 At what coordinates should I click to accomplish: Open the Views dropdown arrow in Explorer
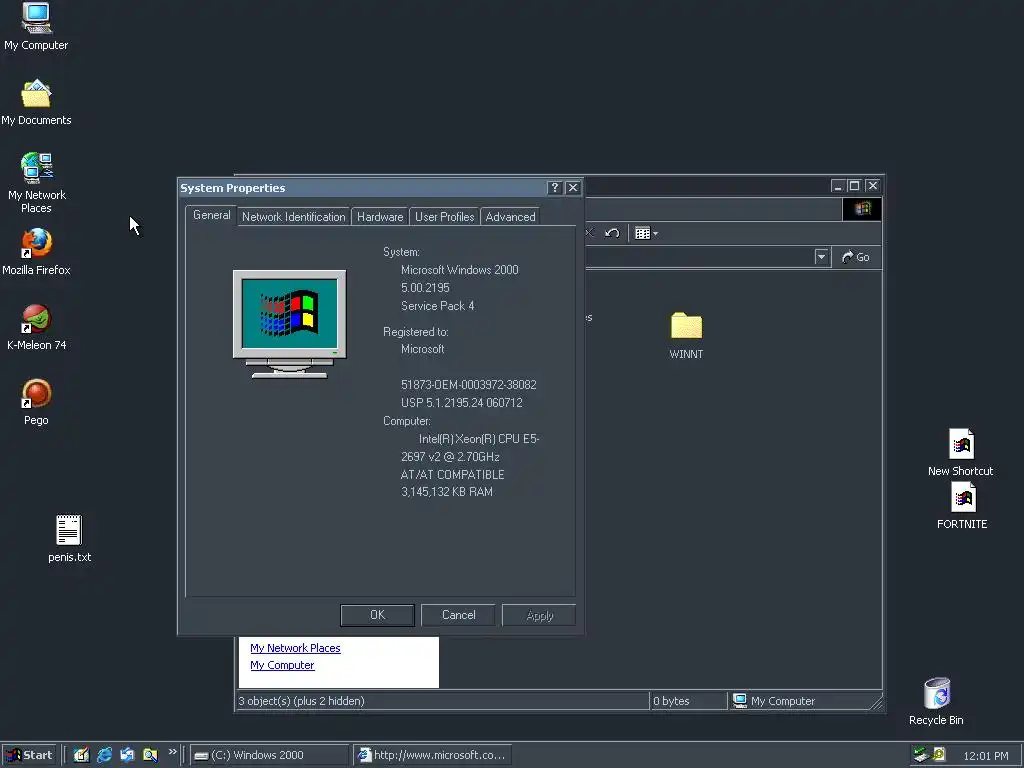click(655, 234)
